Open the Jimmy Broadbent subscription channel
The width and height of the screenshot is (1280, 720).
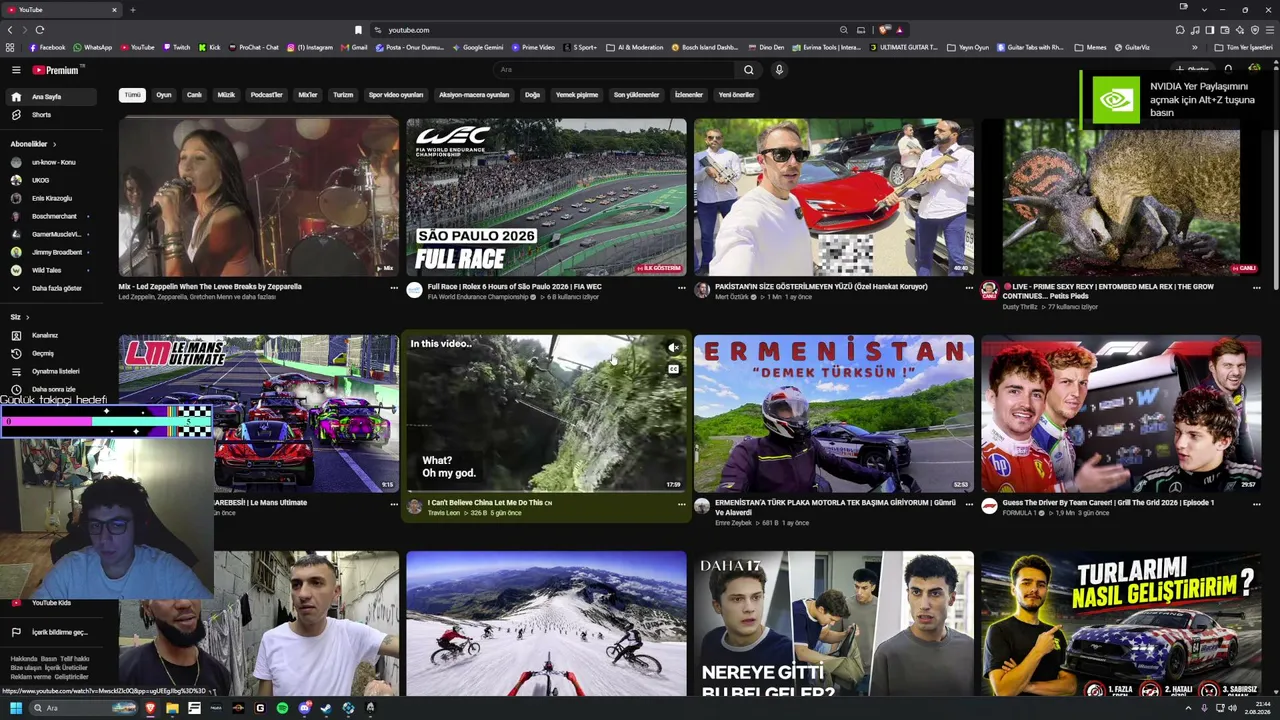pos(54,252)
